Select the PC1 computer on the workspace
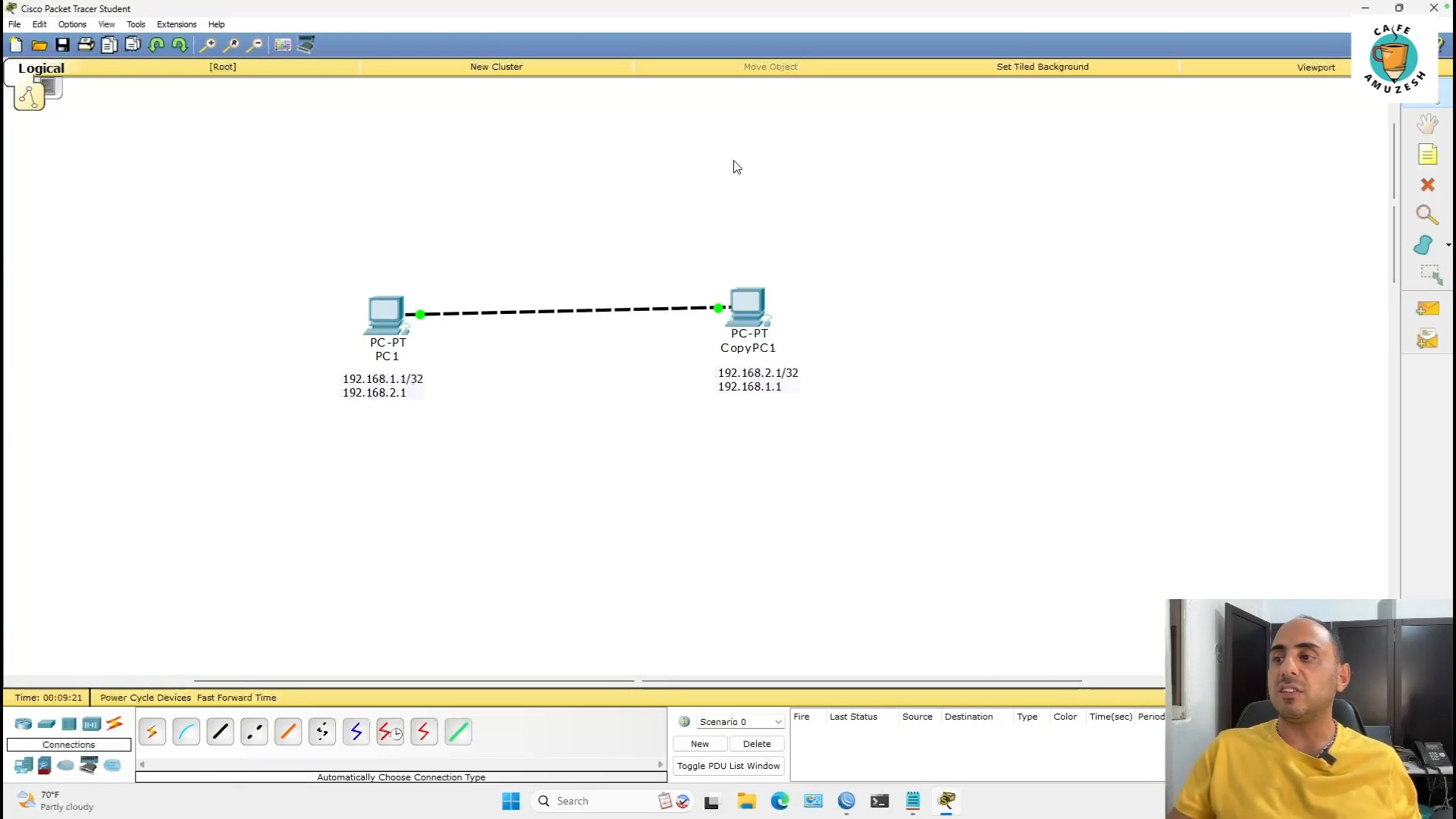 [387, 315]
